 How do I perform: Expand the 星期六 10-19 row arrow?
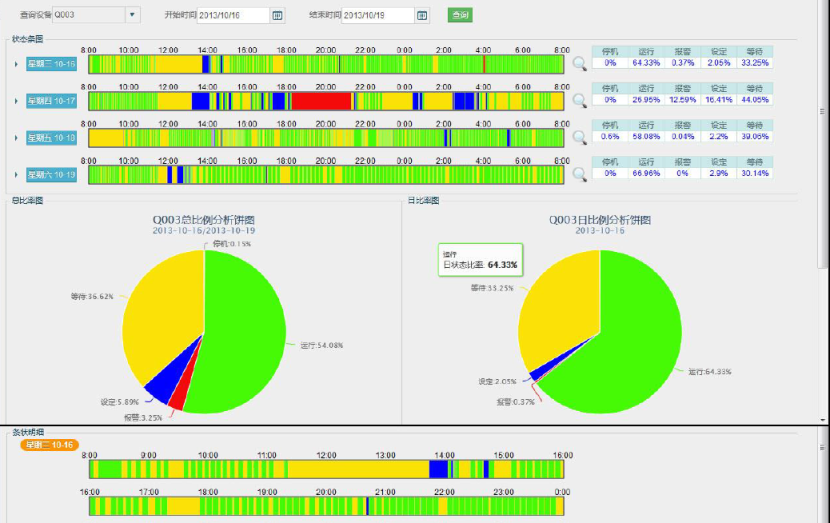(x=16, y=175)
